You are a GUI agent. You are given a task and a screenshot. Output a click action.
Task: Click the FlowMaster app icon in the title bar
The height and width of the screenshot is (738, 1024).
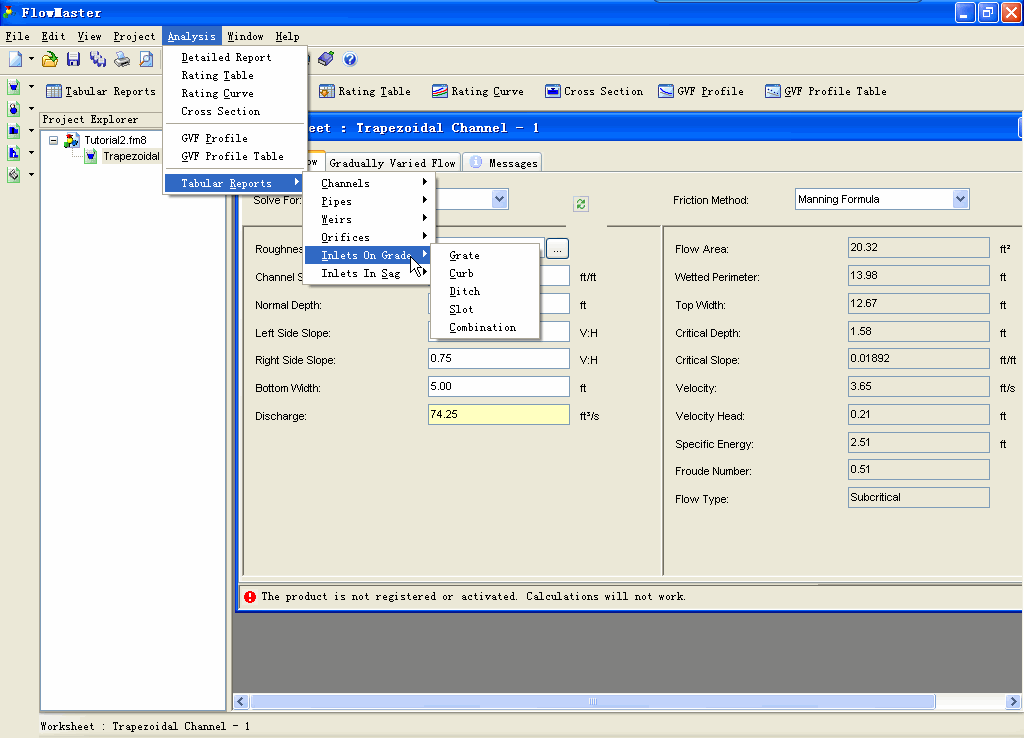pos(8,12)
